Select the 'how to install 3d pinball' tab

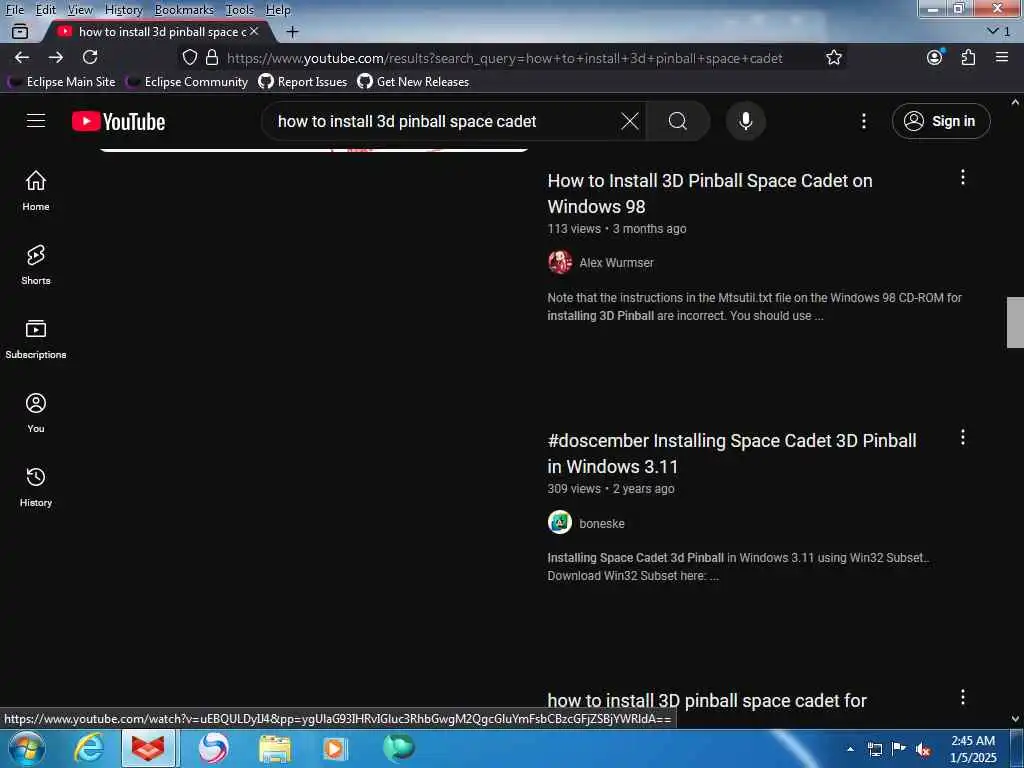tap(157, 31)
